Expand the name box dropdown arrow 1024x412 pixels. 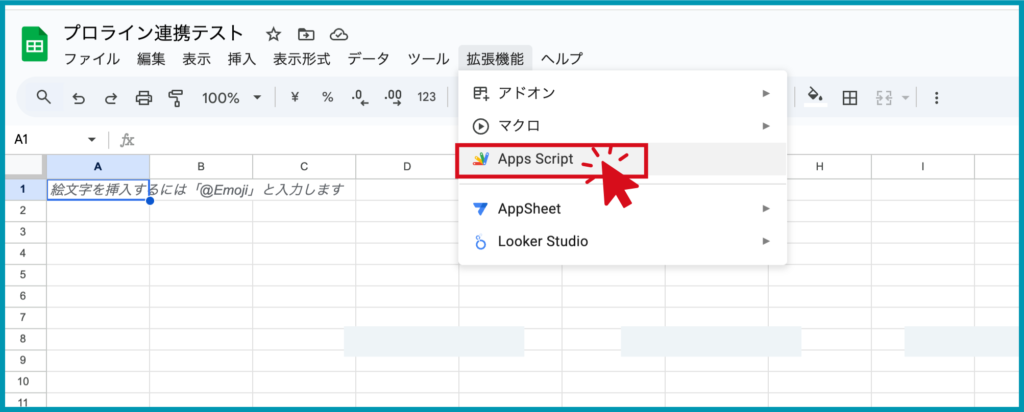(x=91, y=140)
